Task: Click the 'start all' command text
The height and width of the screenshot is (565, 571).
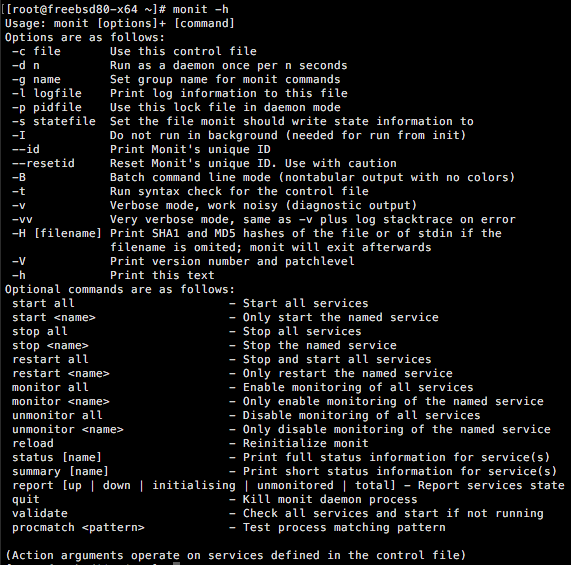Action: 43,303
